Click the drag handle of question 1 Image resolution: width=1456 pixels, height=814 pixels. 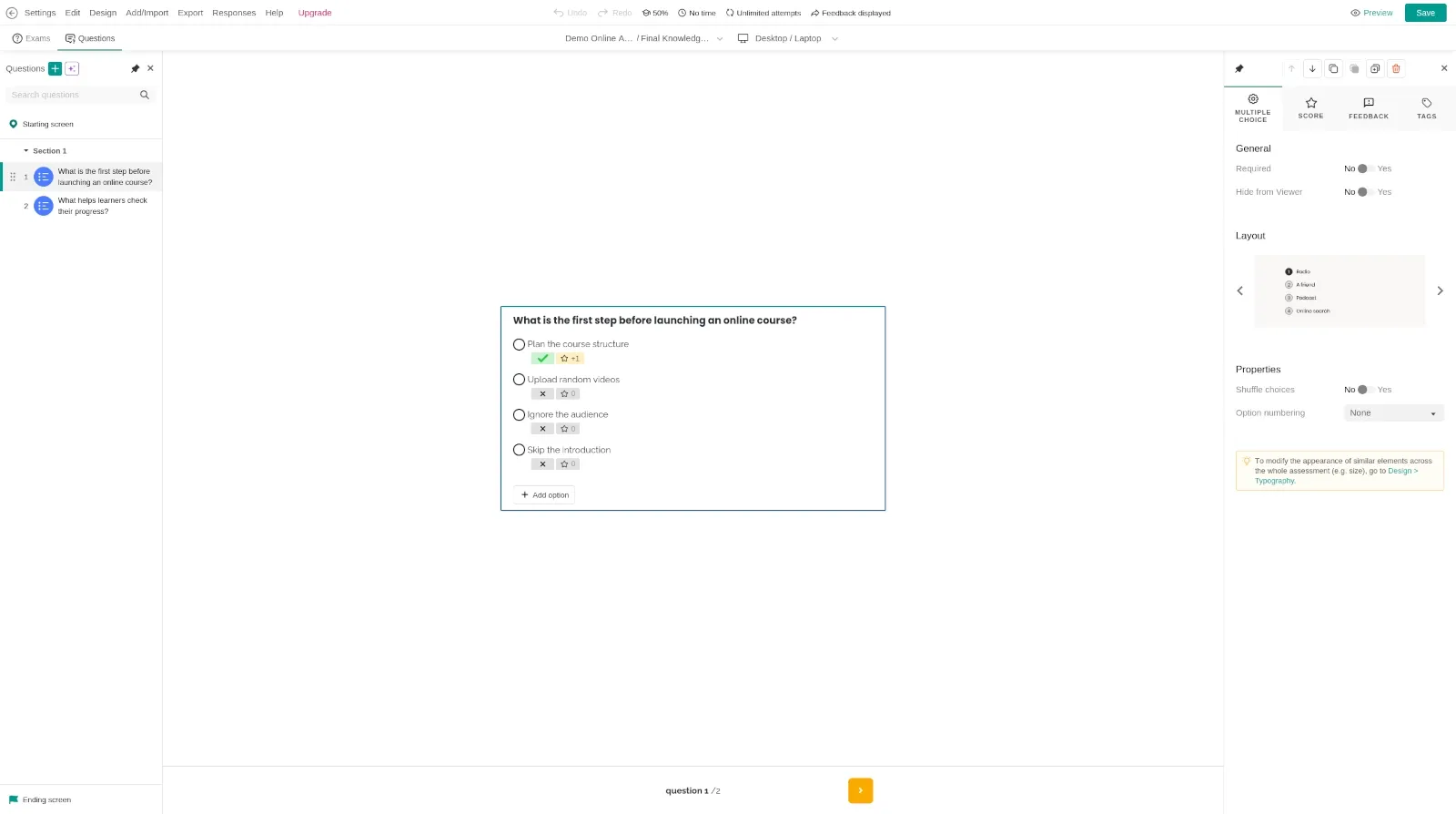point(13,177)
